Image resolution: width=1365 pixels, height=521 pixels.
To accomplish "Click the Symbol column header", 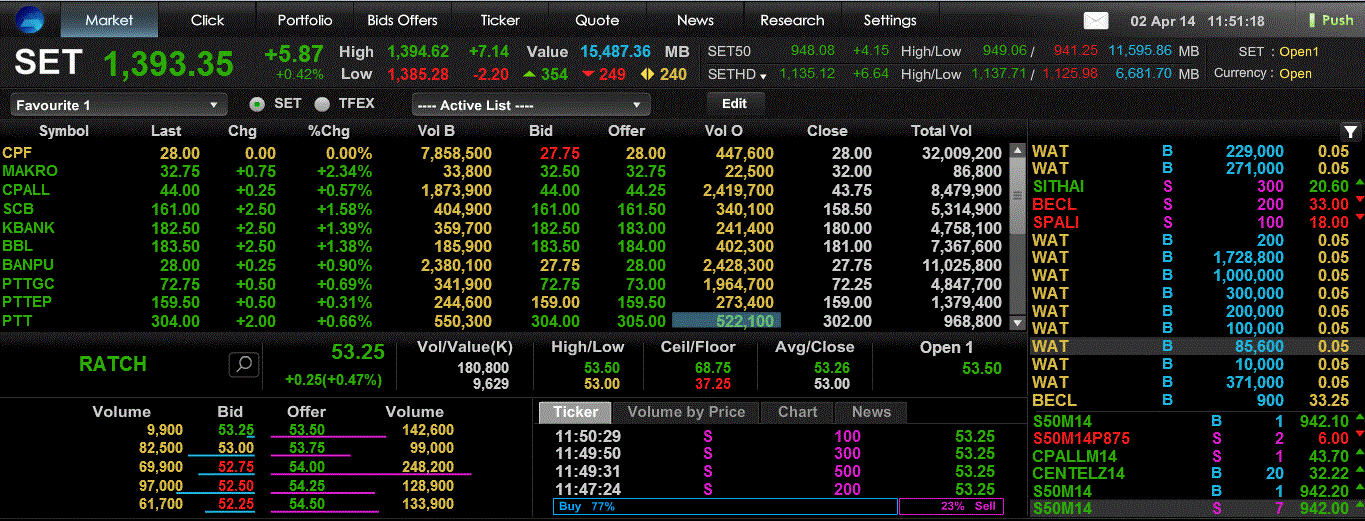I will (64, 131).
